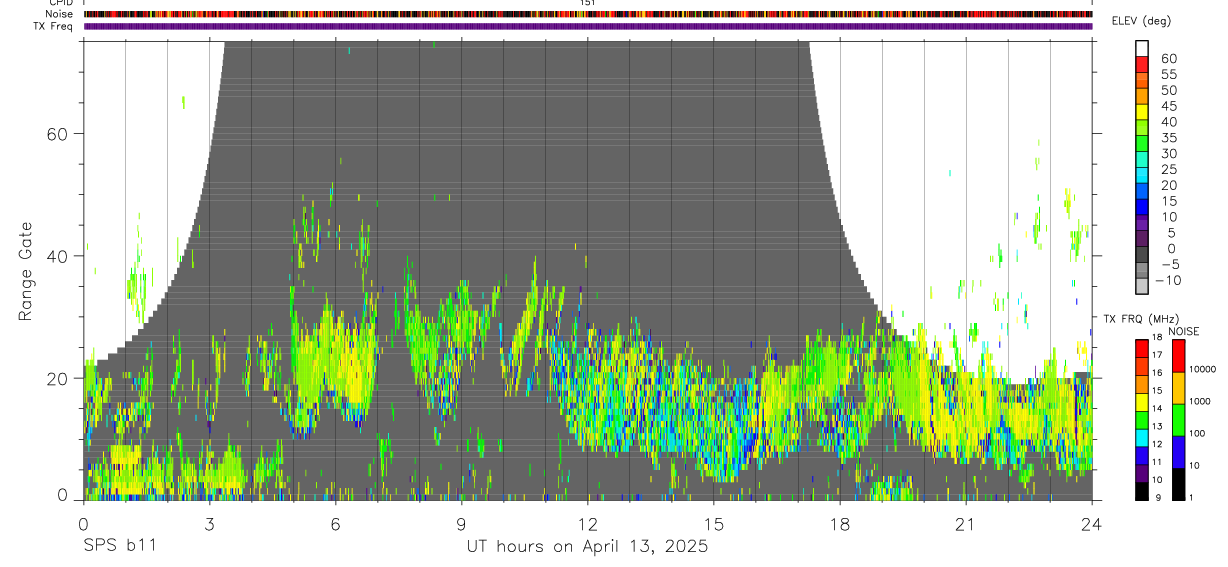Click the orange 1000 band in NOISE scale
The width and height of the screenshot is (1228, 567).
(x=1178, y=388)
